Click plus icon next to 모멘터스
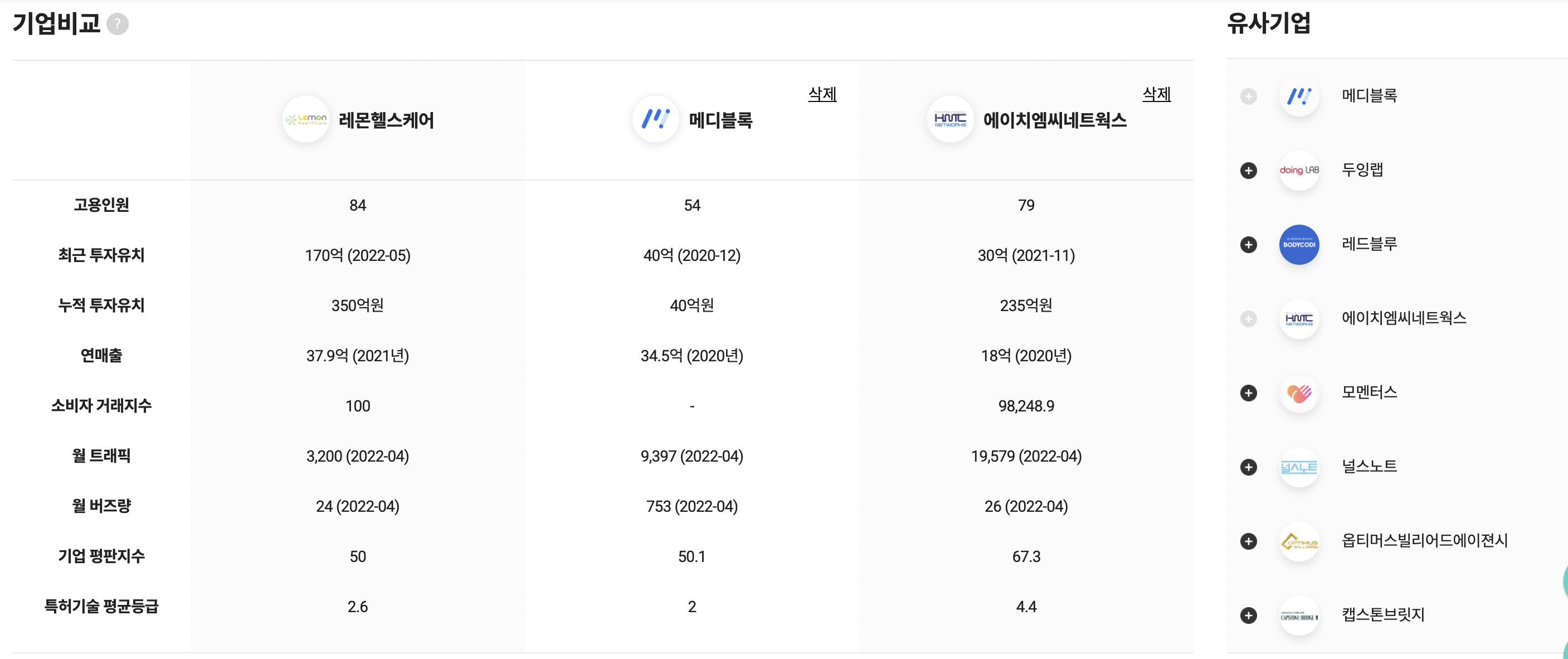Screen dimensions: 1568x659 click(1248, 393)
